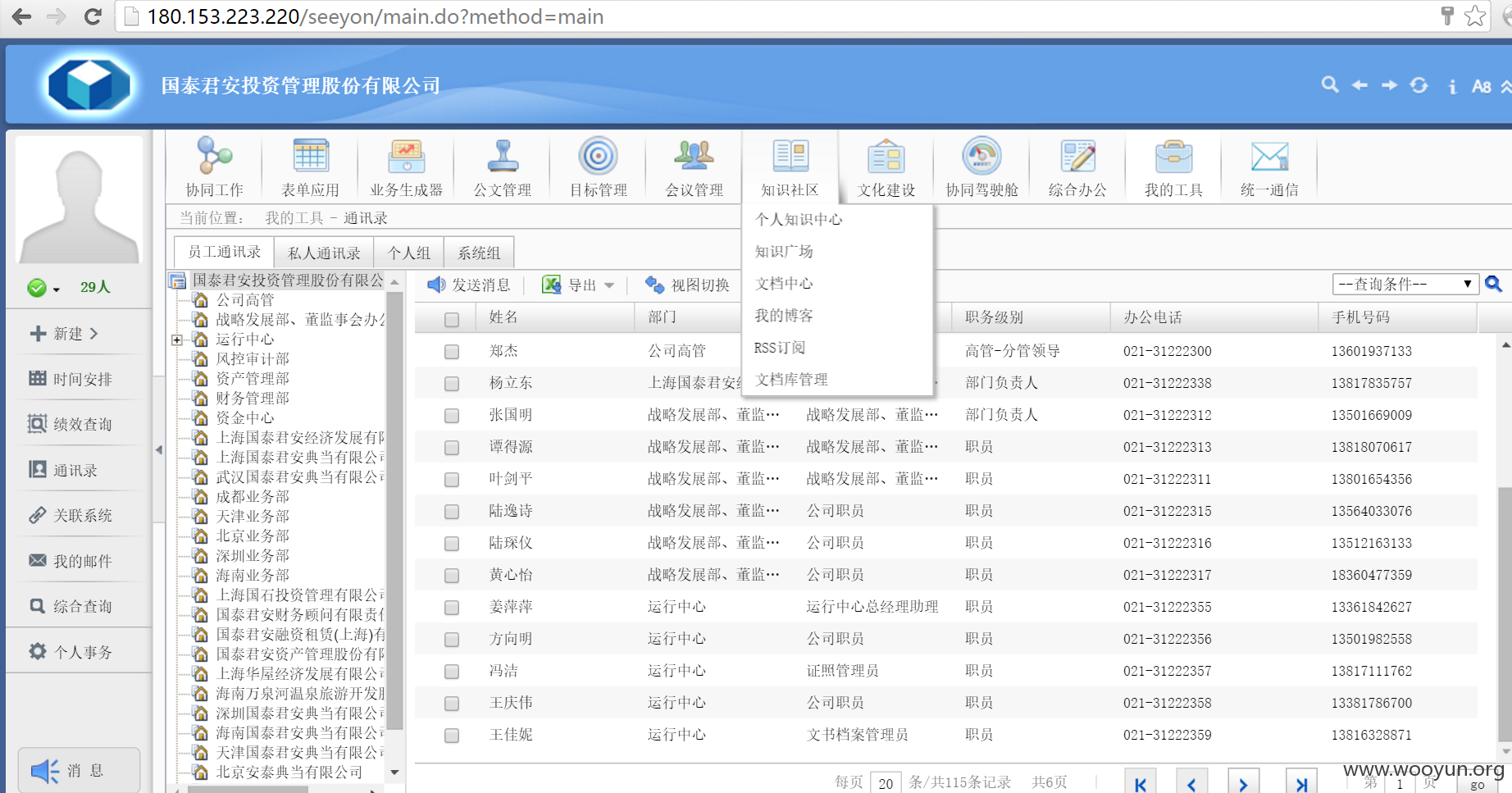Select 文档库管理 from the dropdown menu
This screenshot has width=1512, height=793.
(x=790, y=380)
